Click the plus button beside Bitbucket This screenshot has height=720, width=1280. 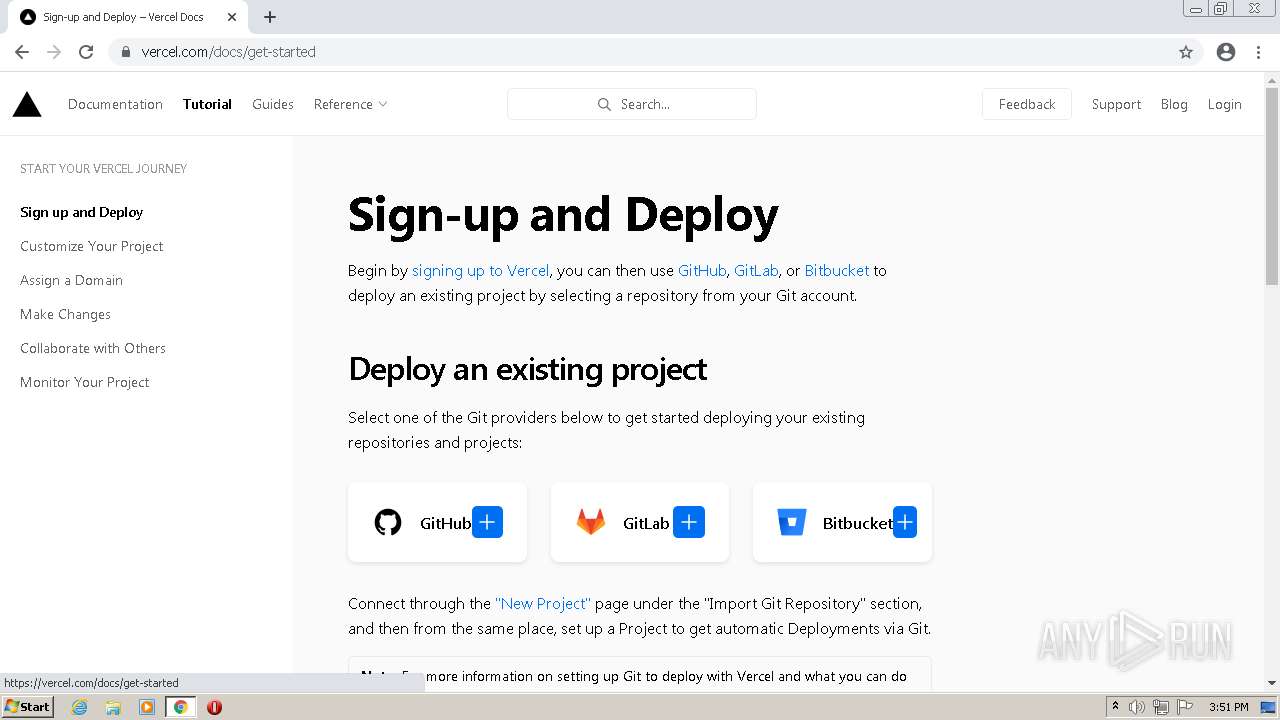tap(905, 522)
